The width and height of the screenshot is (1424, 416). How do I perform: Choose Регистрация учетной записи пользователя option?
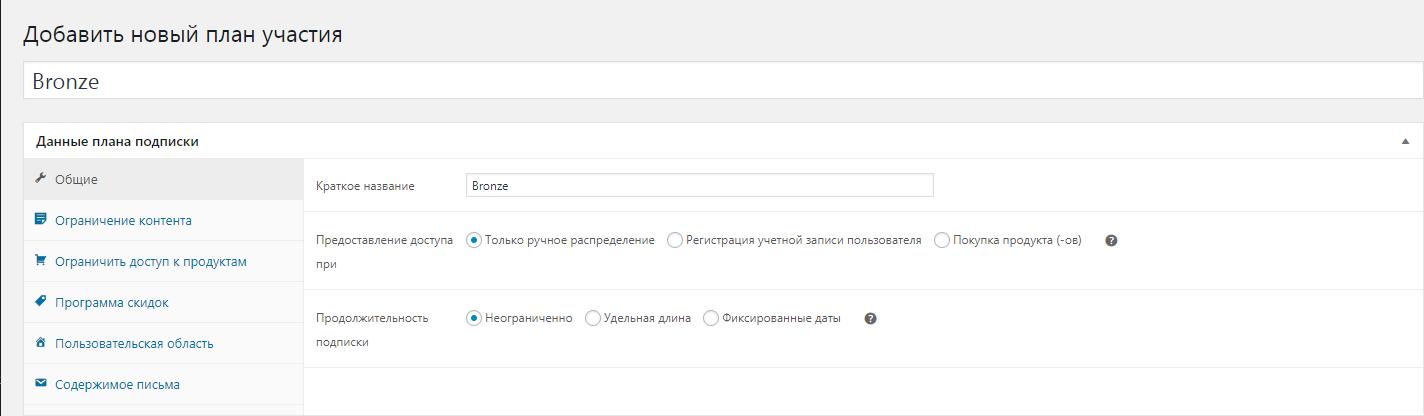(675, 240)
